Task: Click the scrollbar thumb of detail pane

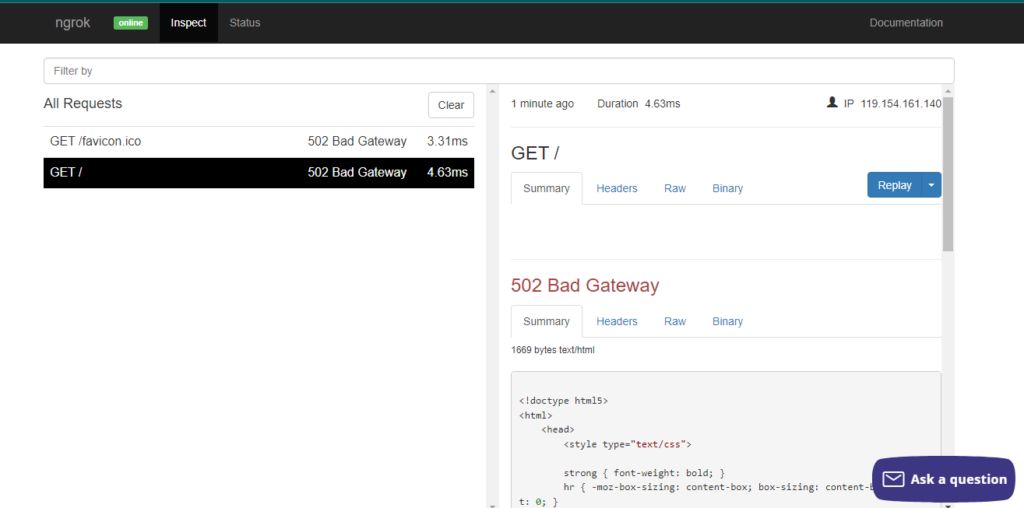Action: [948, 174]
